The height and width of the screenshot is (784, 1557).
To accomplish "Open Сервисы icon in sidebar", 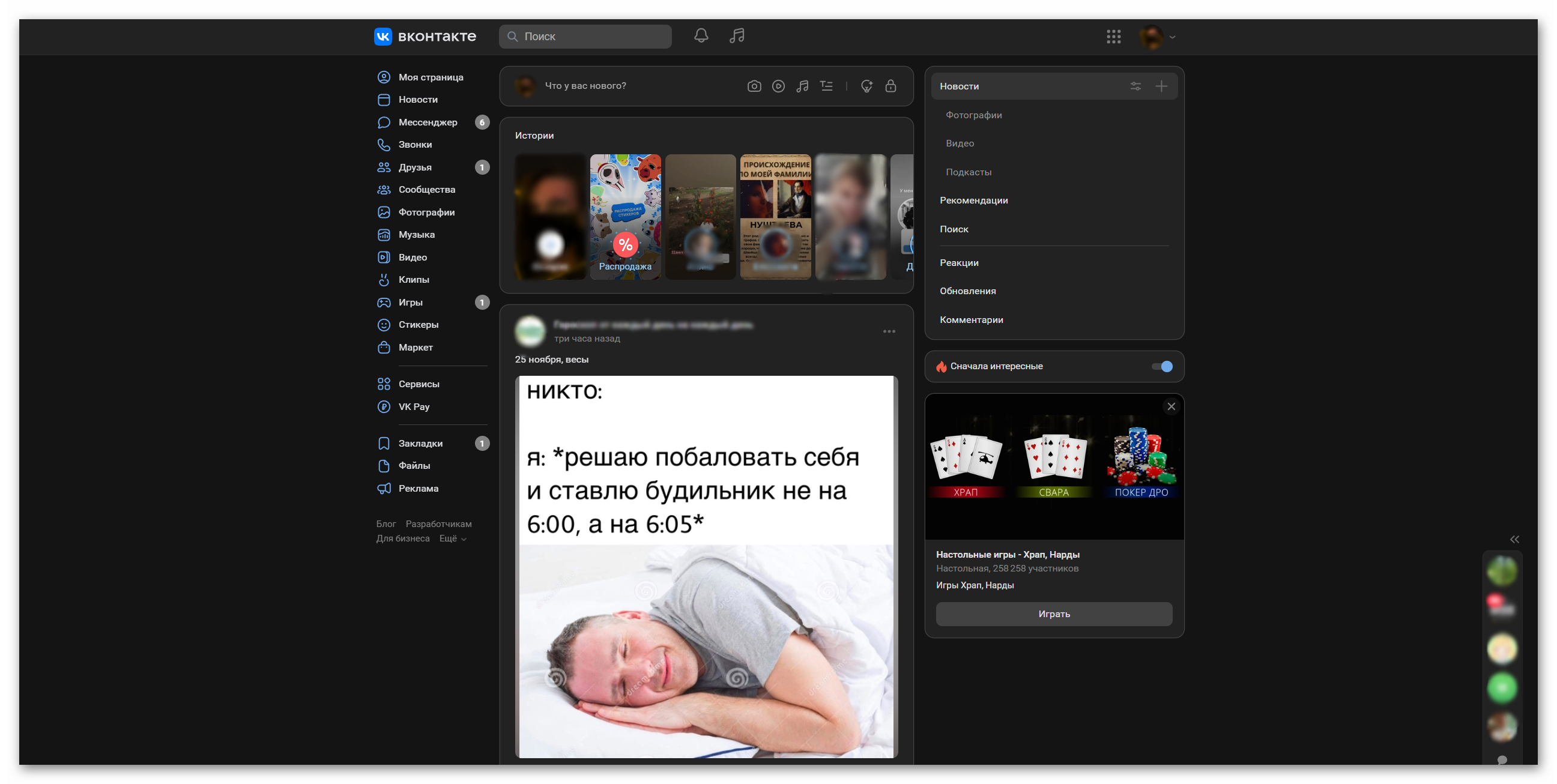I will coord(383,384).
